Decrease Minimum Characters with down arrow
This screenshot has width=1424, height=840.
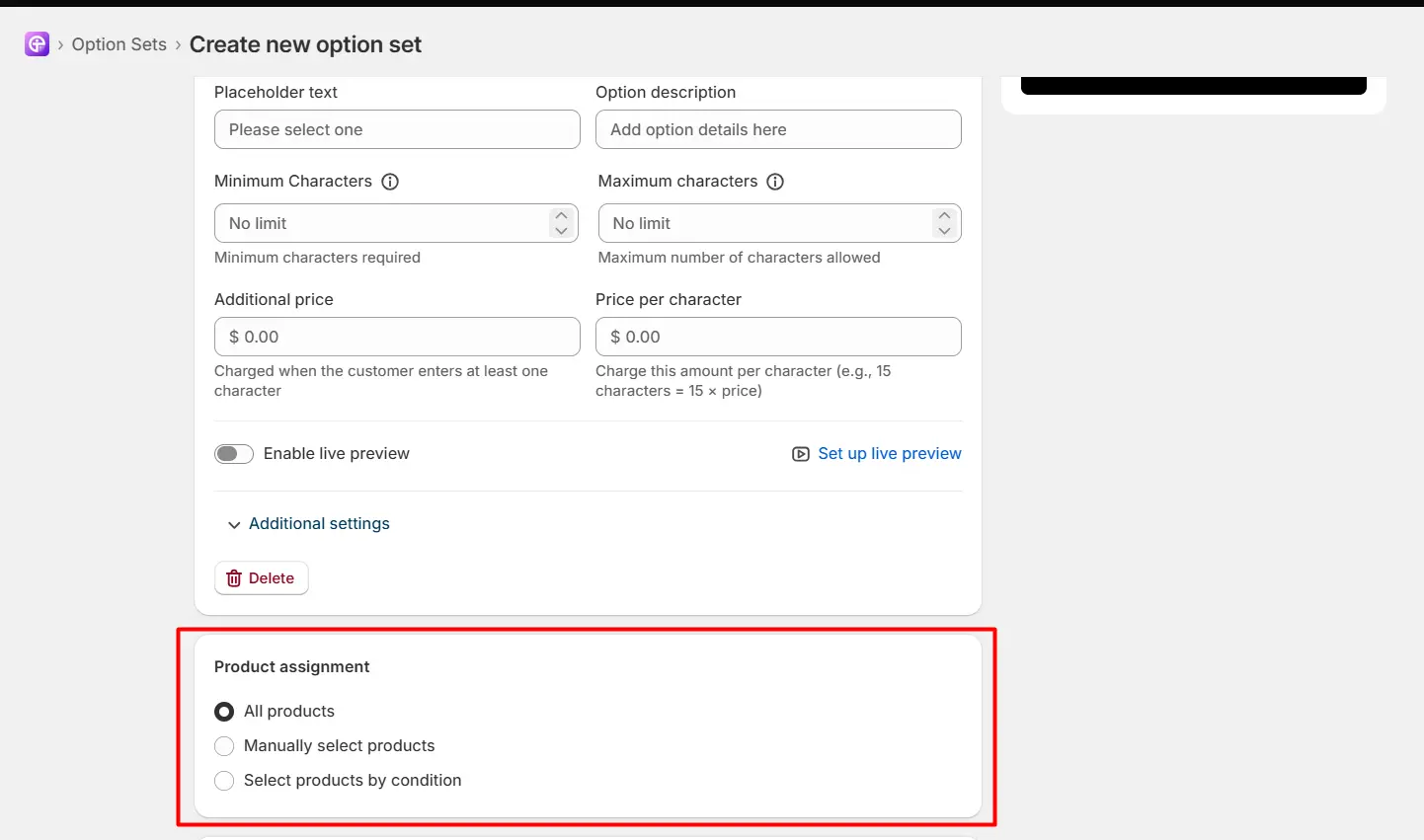pyautogui.click(x=561, y=231)
